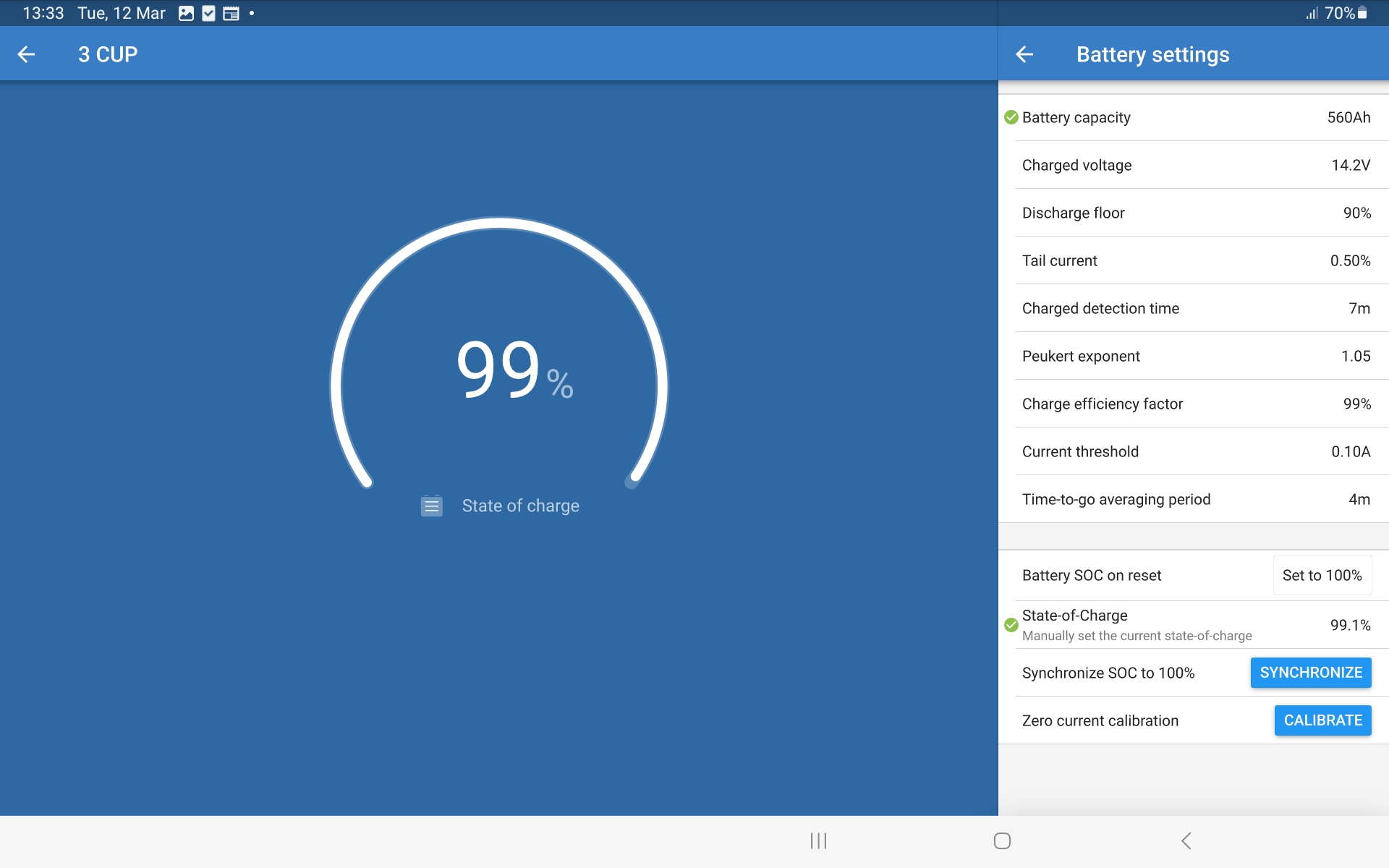This screenshot has height=868, width=1389.
Task: Go back from the 3 CUP screen
Action: click(x=27, y=54)
